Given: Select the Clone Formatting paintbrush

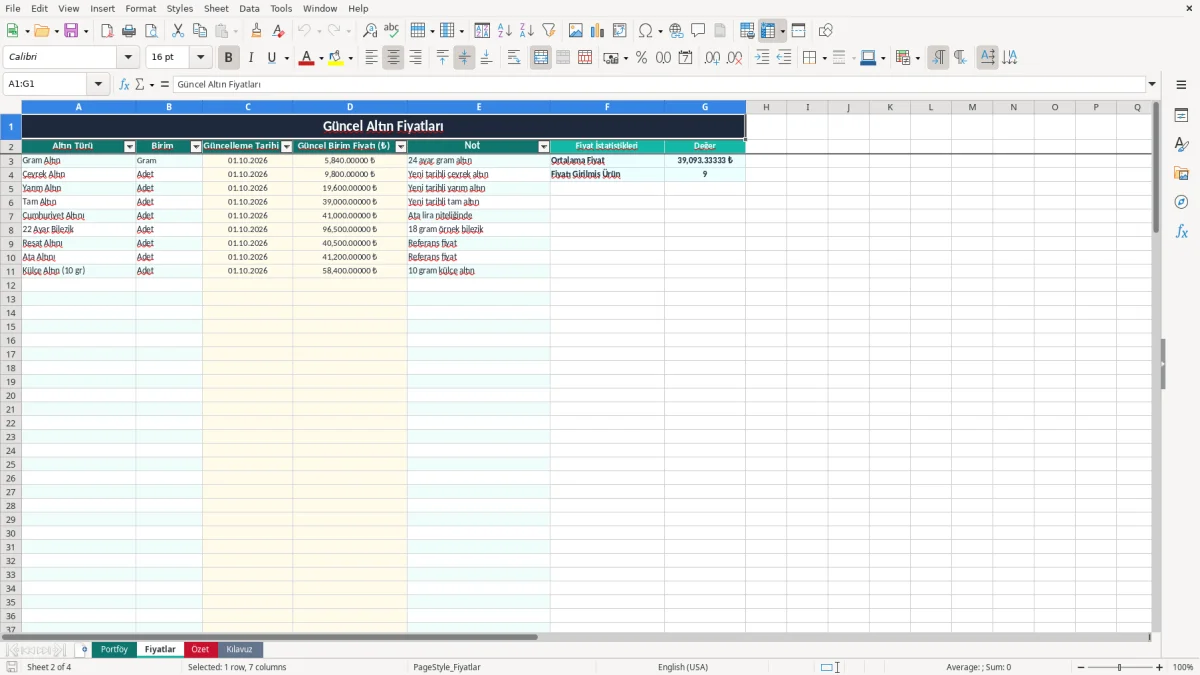Looking at the screenshot, I should click(x=257, y=31).
